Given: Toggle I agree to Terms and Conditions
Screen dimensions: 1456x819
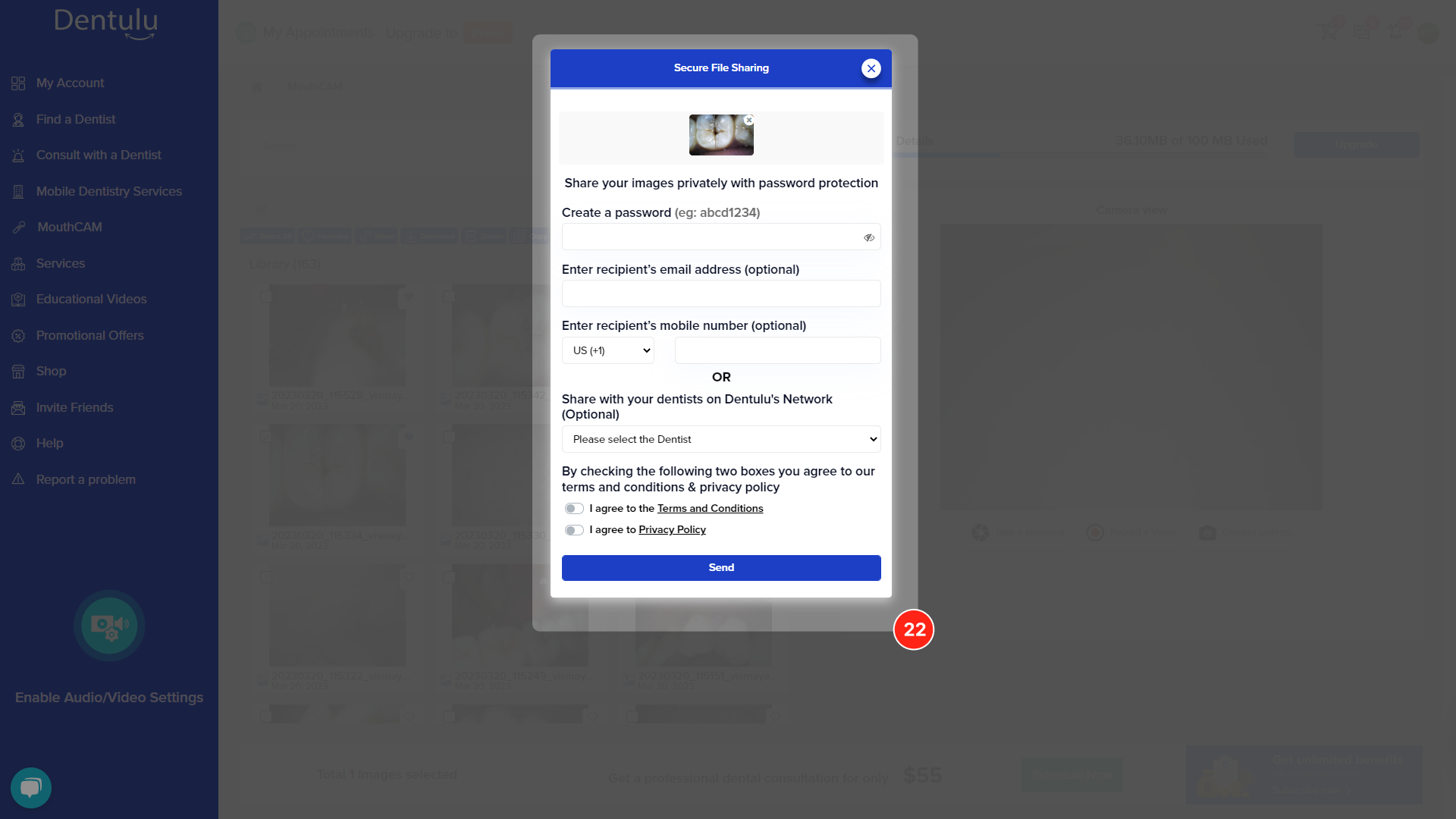Looking at the screenshot, I should pos(574,508).
